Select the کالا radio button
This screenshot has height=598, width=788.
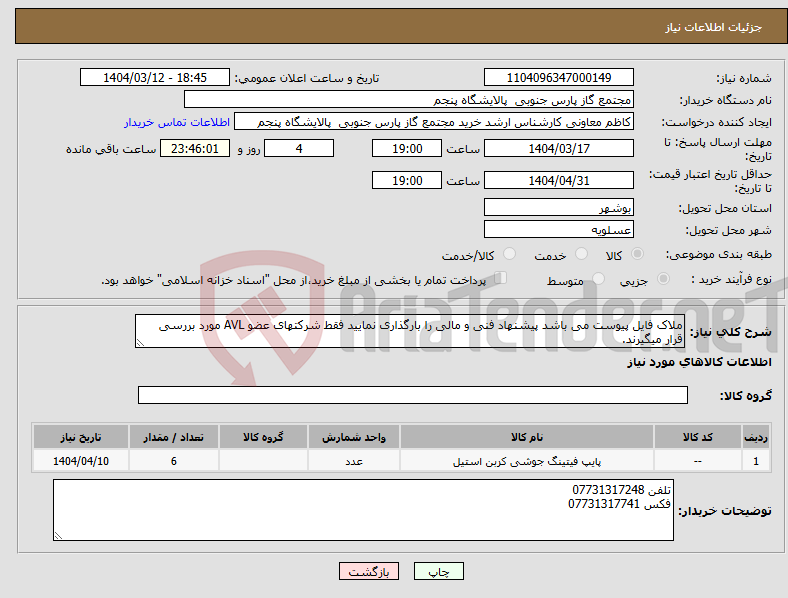637,254
